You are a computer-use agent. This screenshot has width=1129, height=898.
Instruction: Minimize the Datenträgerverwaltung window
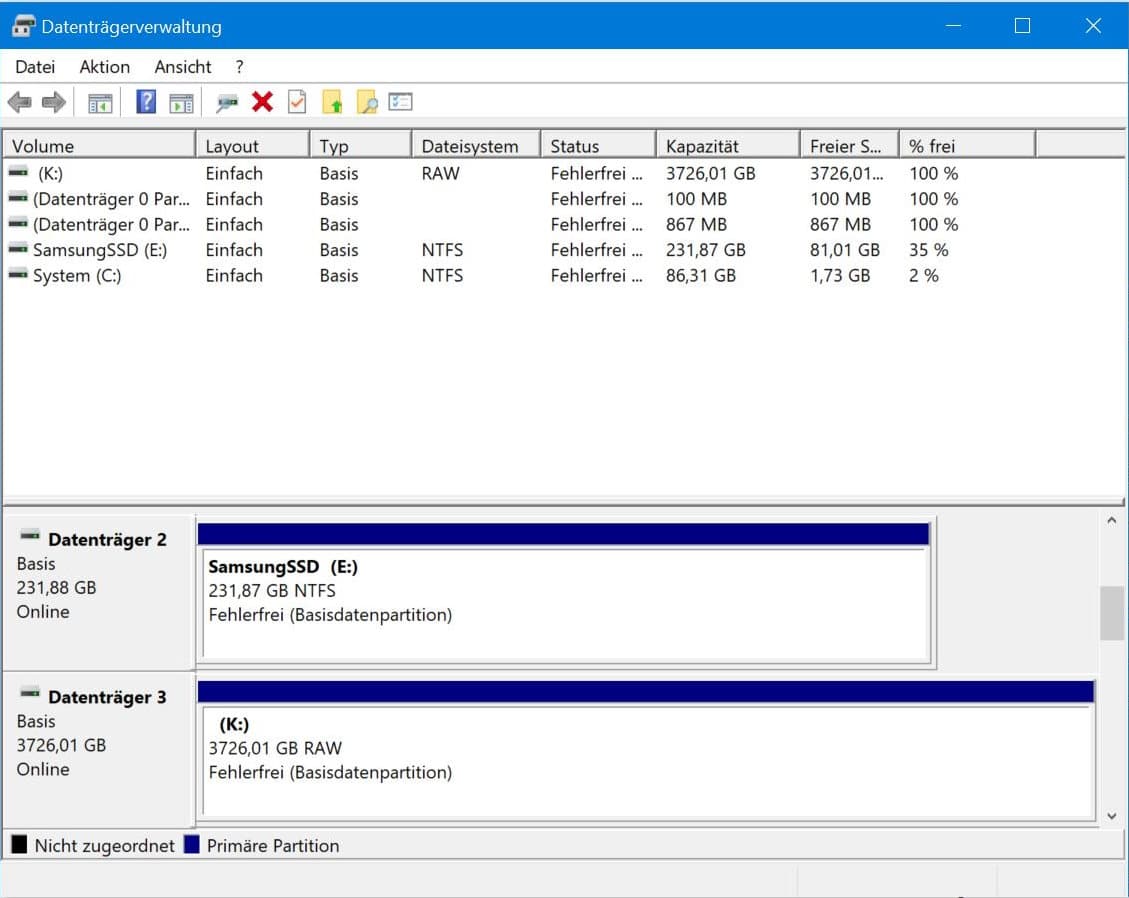pyautogui.click(x=953, y=26)
